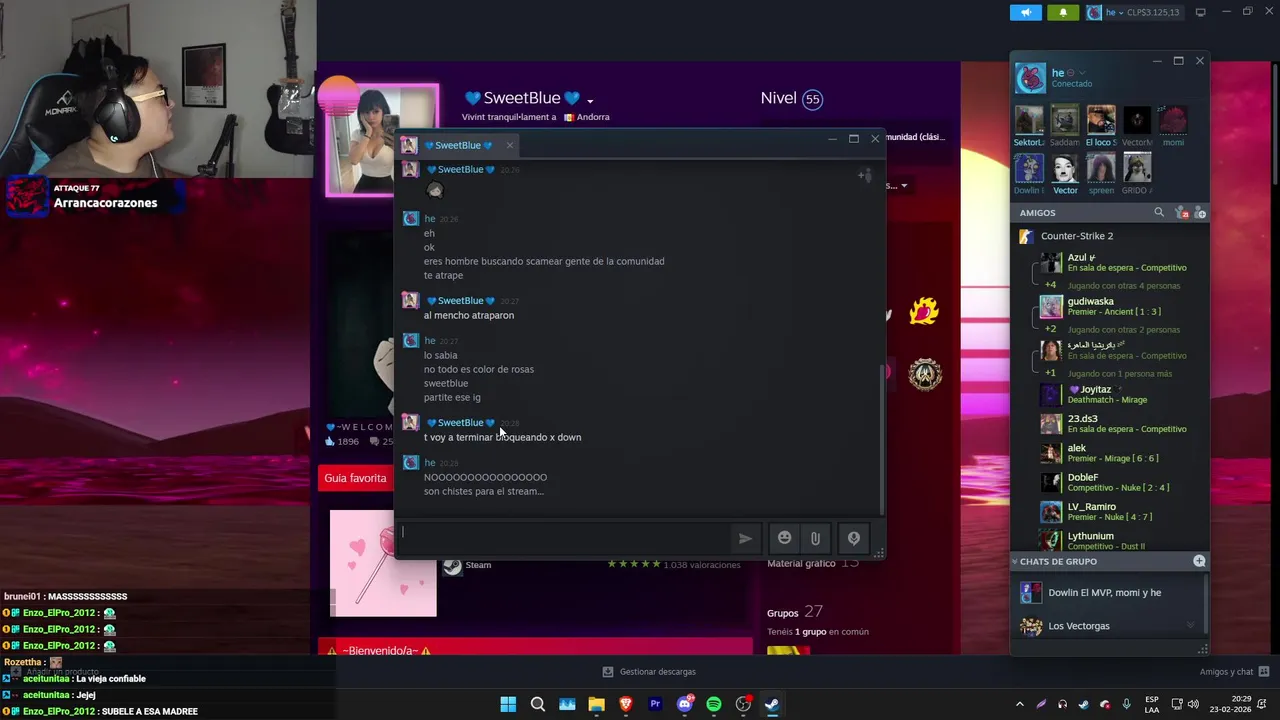
Task: Click the chat message input field
Action: pyautogui.click(x=565, y=537)
